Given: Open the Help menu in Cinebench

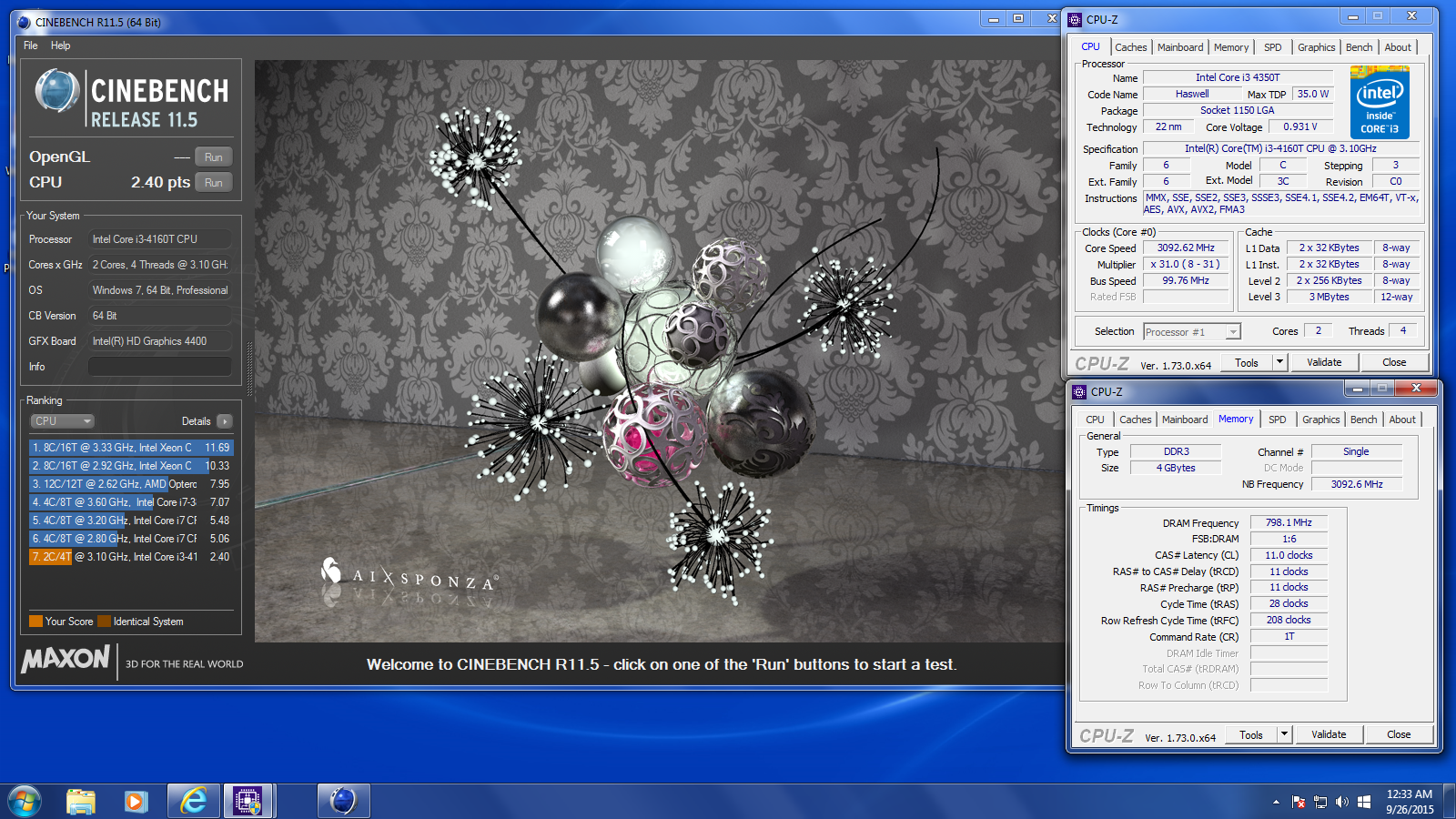Looking at the screenshot, I should [61, 45].
